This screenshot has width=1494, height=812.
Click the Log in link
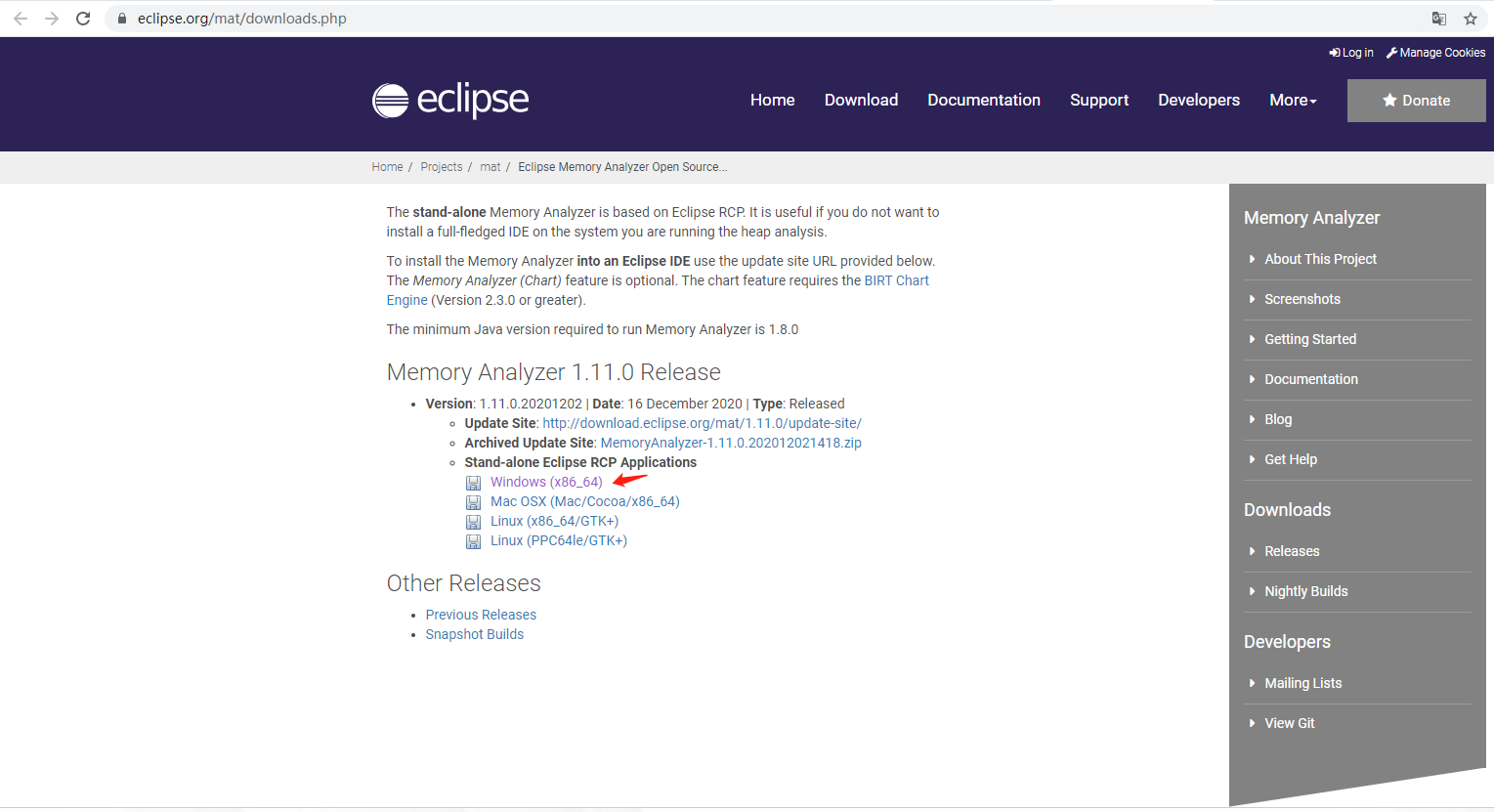1351,53
